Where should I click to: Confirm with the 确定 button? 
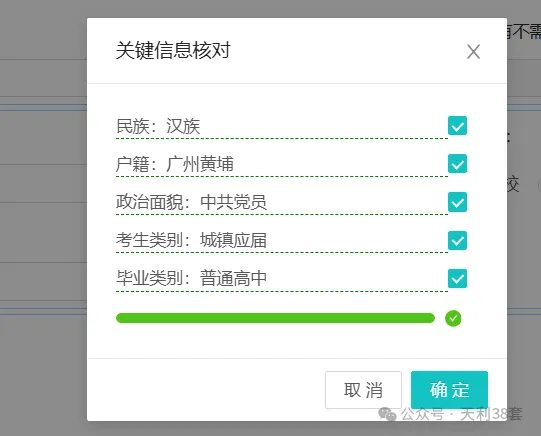(449, 390)
